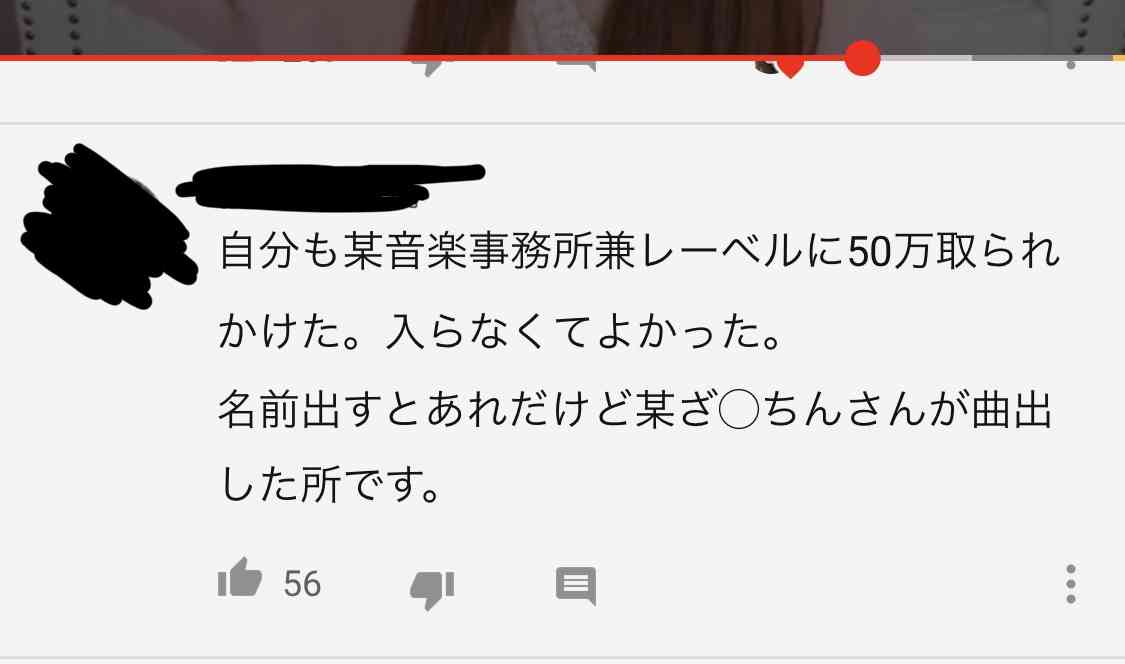Open replies using the comment bubble icon
The image size is (1125, 664).
coord(576,586)
